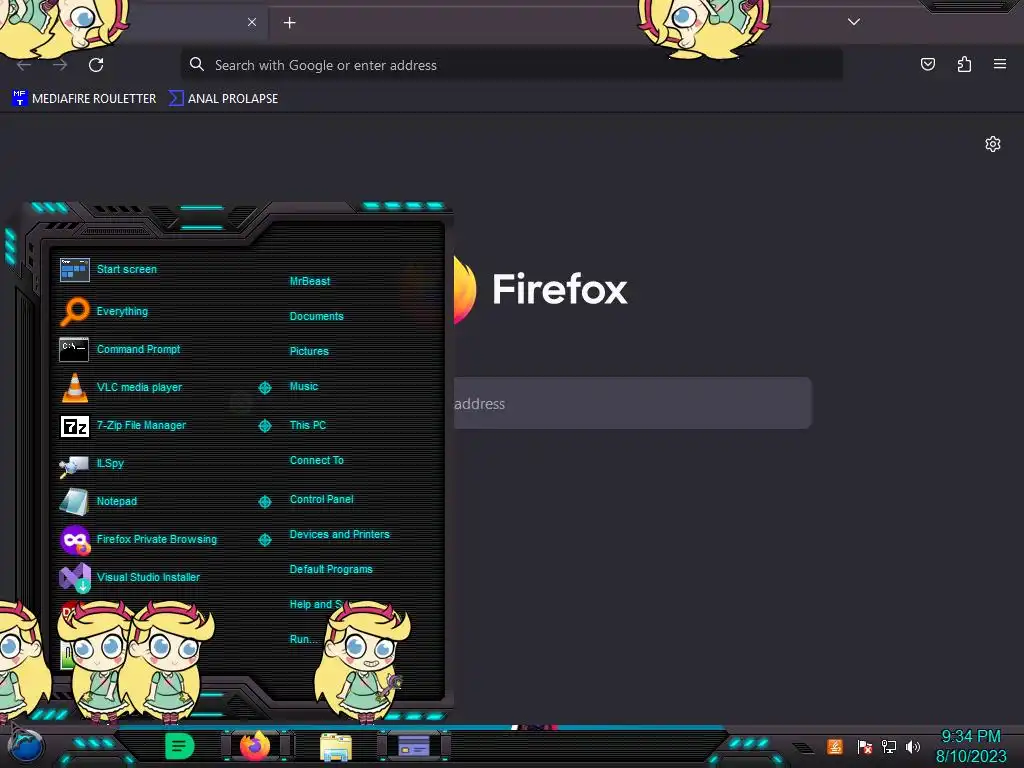Open Action Center flag icon
The height and width of the screenshot is (768, 1024).
[864, 746]
